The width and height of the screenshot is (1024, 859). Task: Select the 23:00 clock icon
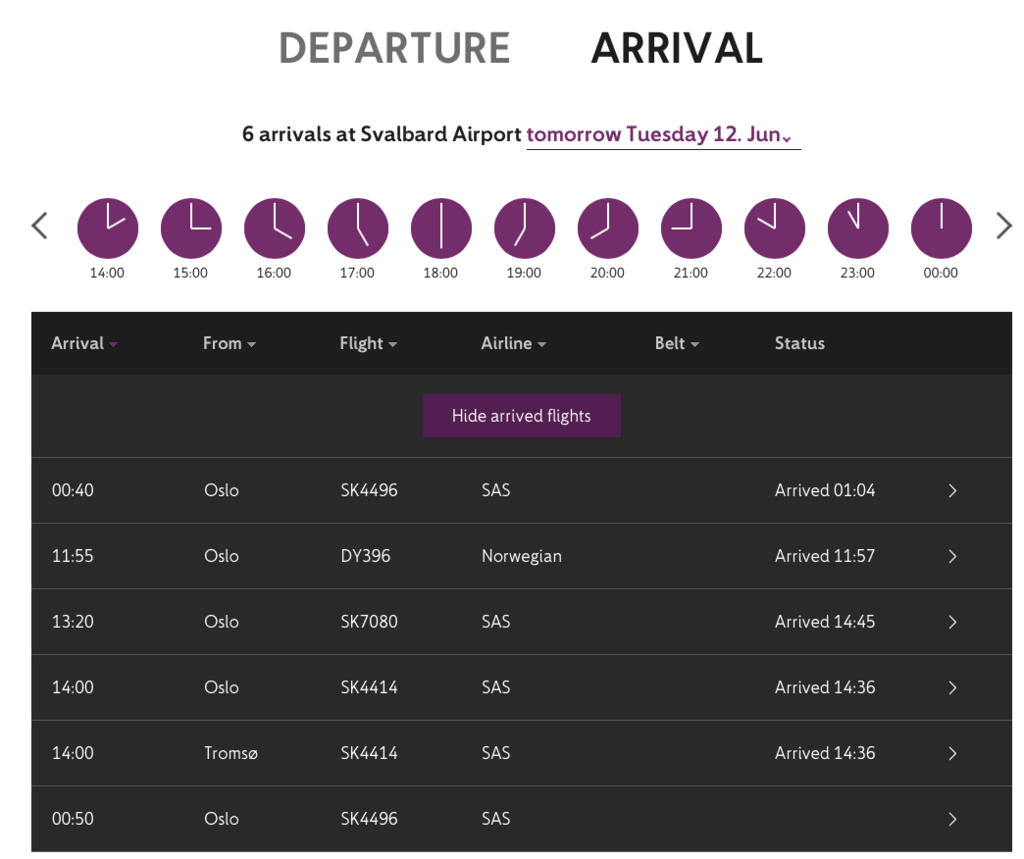857,228
